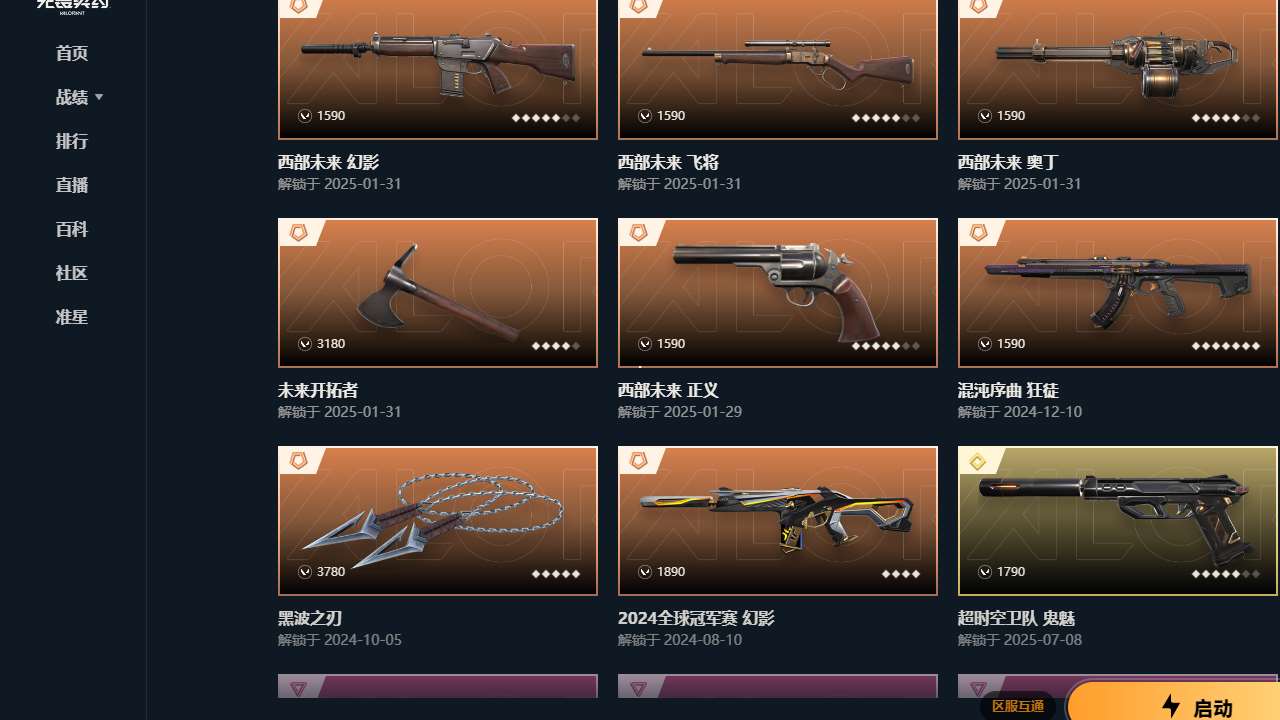Viewport: 1280px width, 720px height.
Task: Select 百科 from the sidebar
Action: (x=72, y=229)
